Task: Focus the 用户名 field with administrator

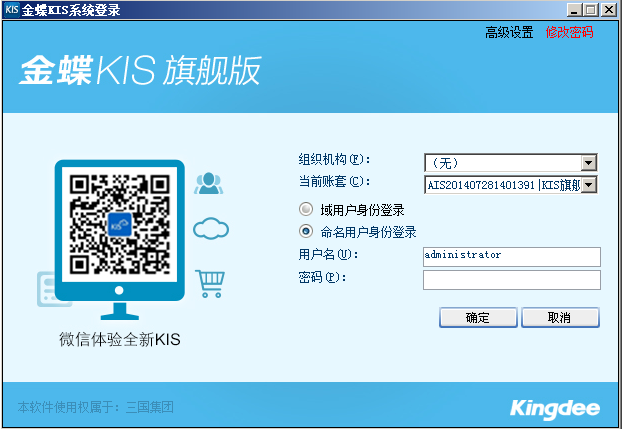Action: coord(512,257)
